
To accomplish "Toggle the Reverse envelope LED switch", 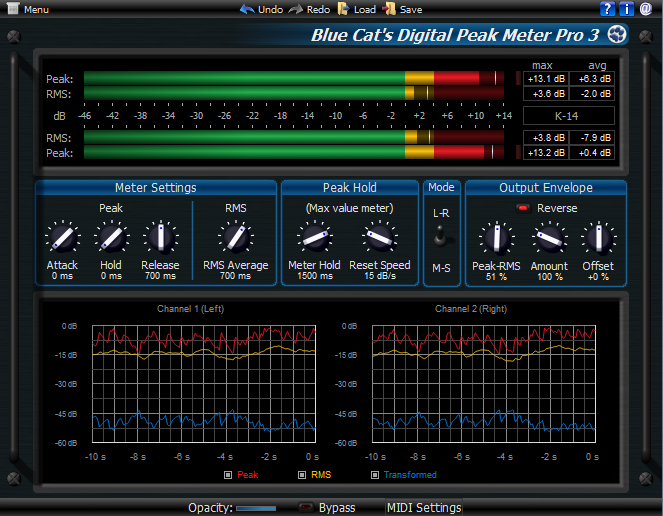I will [523, 208].
